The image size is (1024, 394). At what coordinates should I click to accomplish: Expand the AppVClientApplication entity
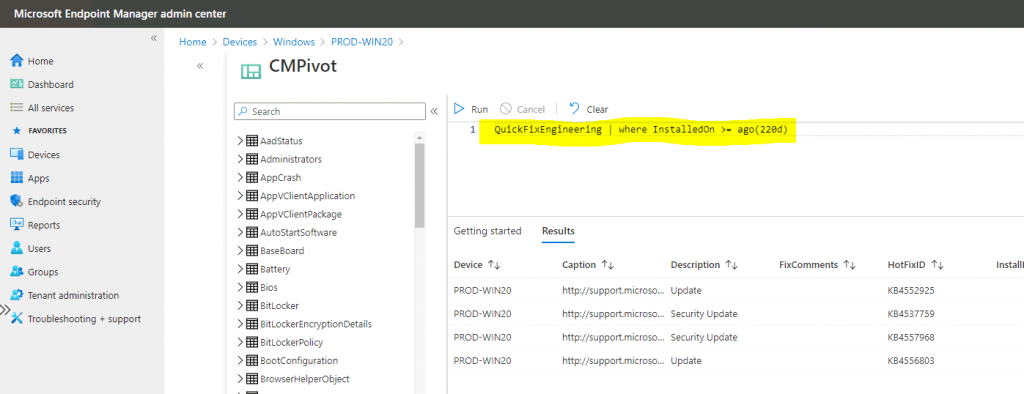click(240, 195)
